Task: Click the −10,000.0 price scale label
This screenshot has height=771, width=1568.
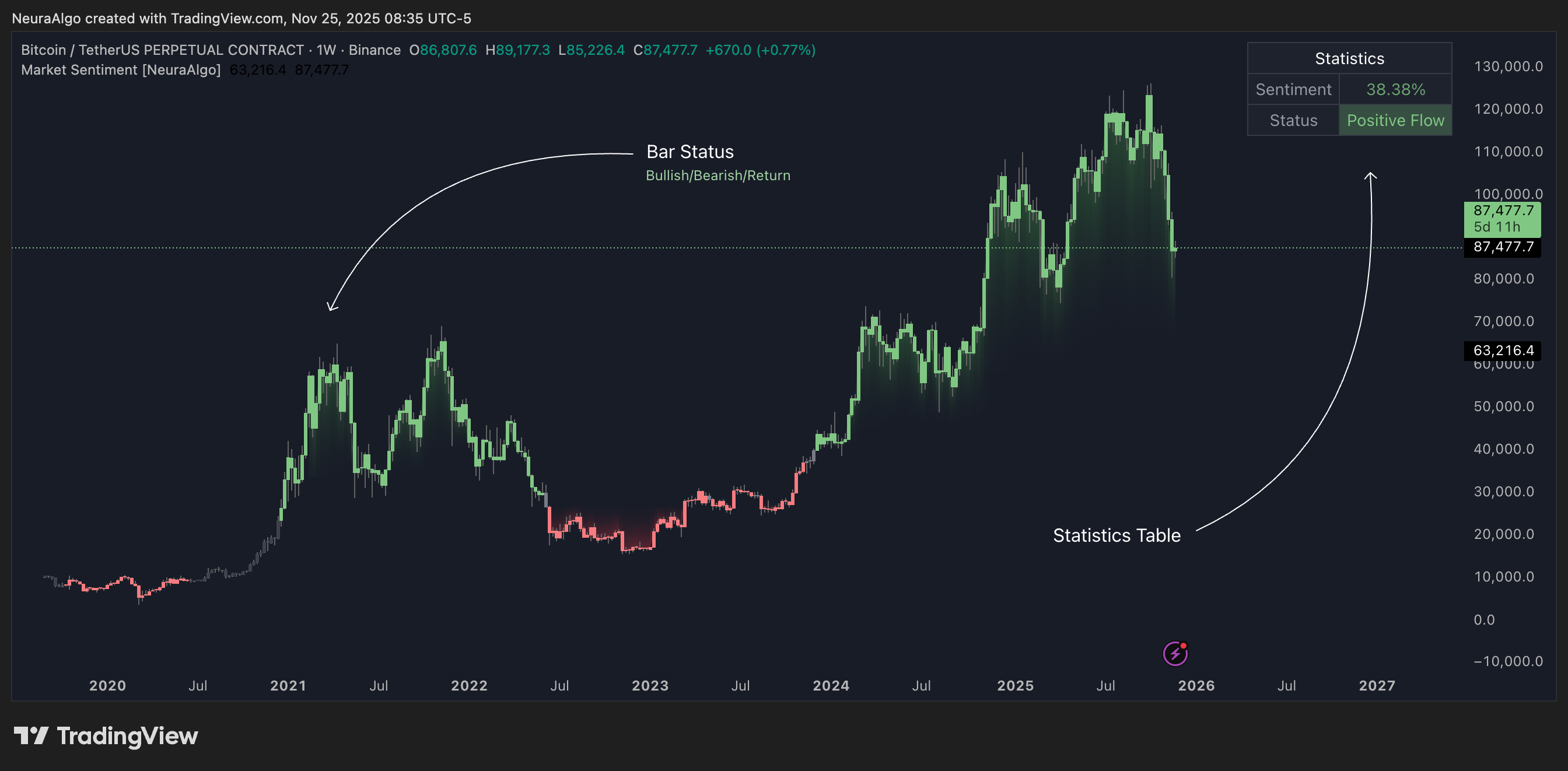Action: tap(1508, 661)
